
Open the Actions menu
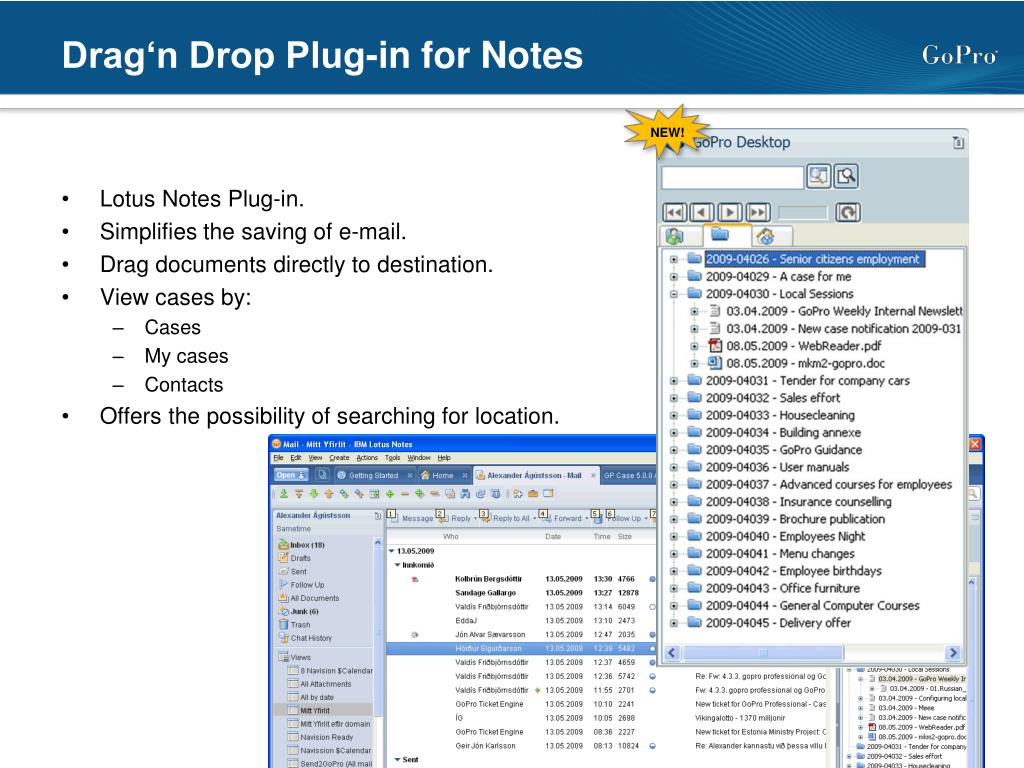367,458
